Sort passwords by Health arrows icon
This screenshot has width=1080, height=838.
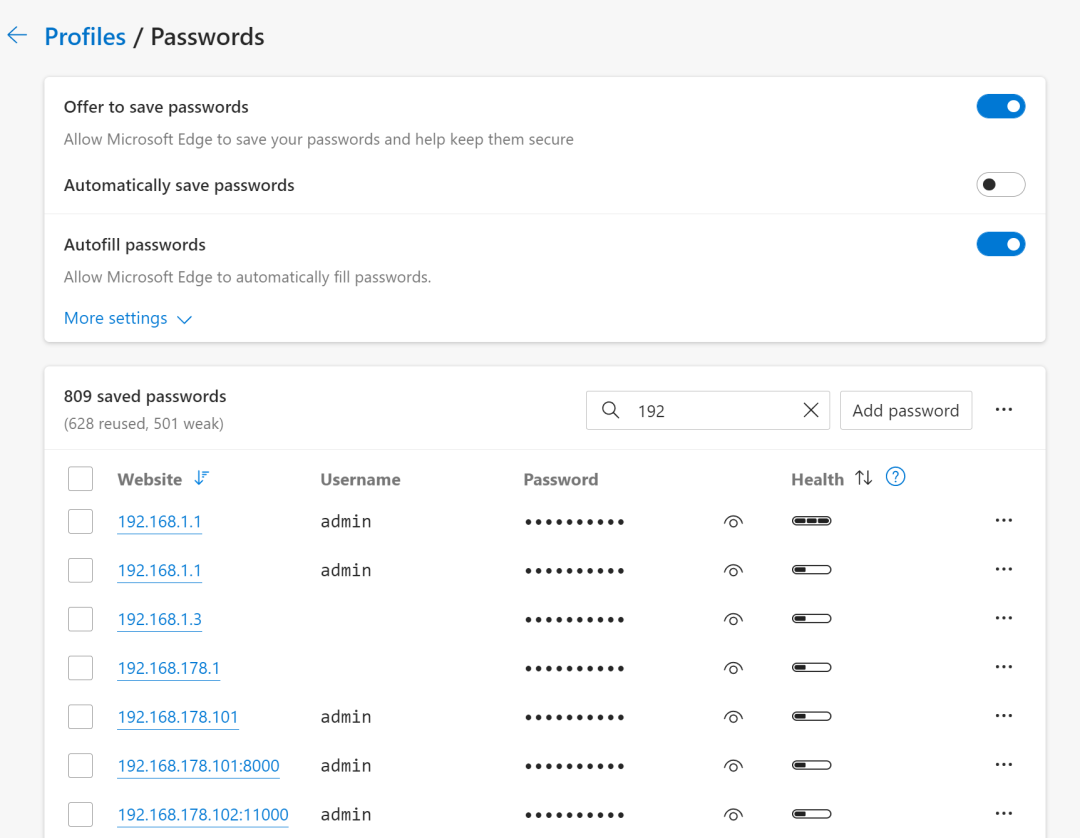(864, 478)
